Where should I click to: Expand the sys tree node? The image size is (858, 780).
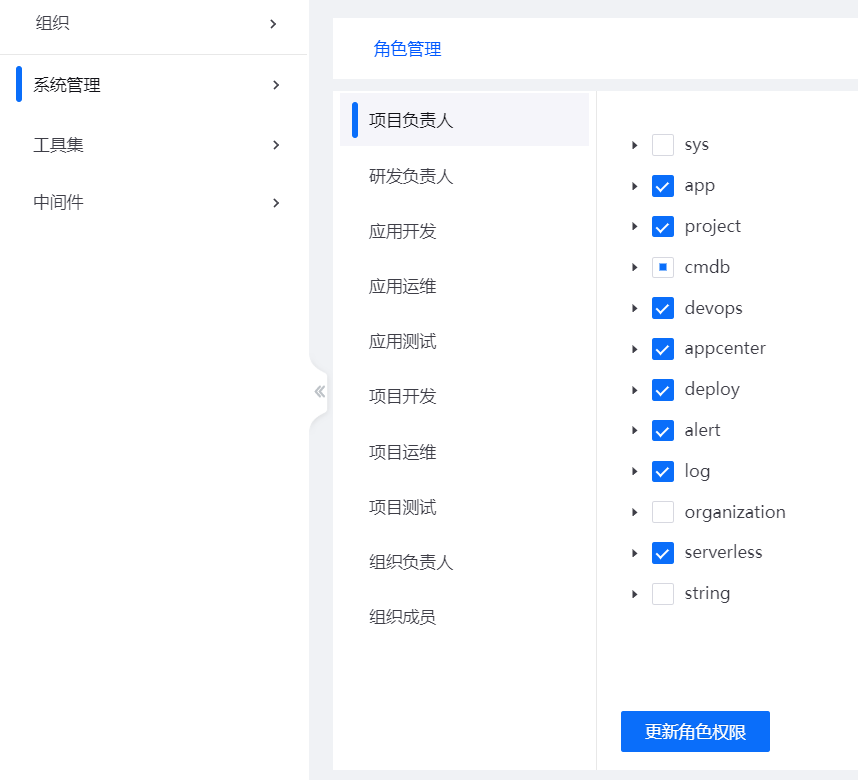[x=635, y=146]
